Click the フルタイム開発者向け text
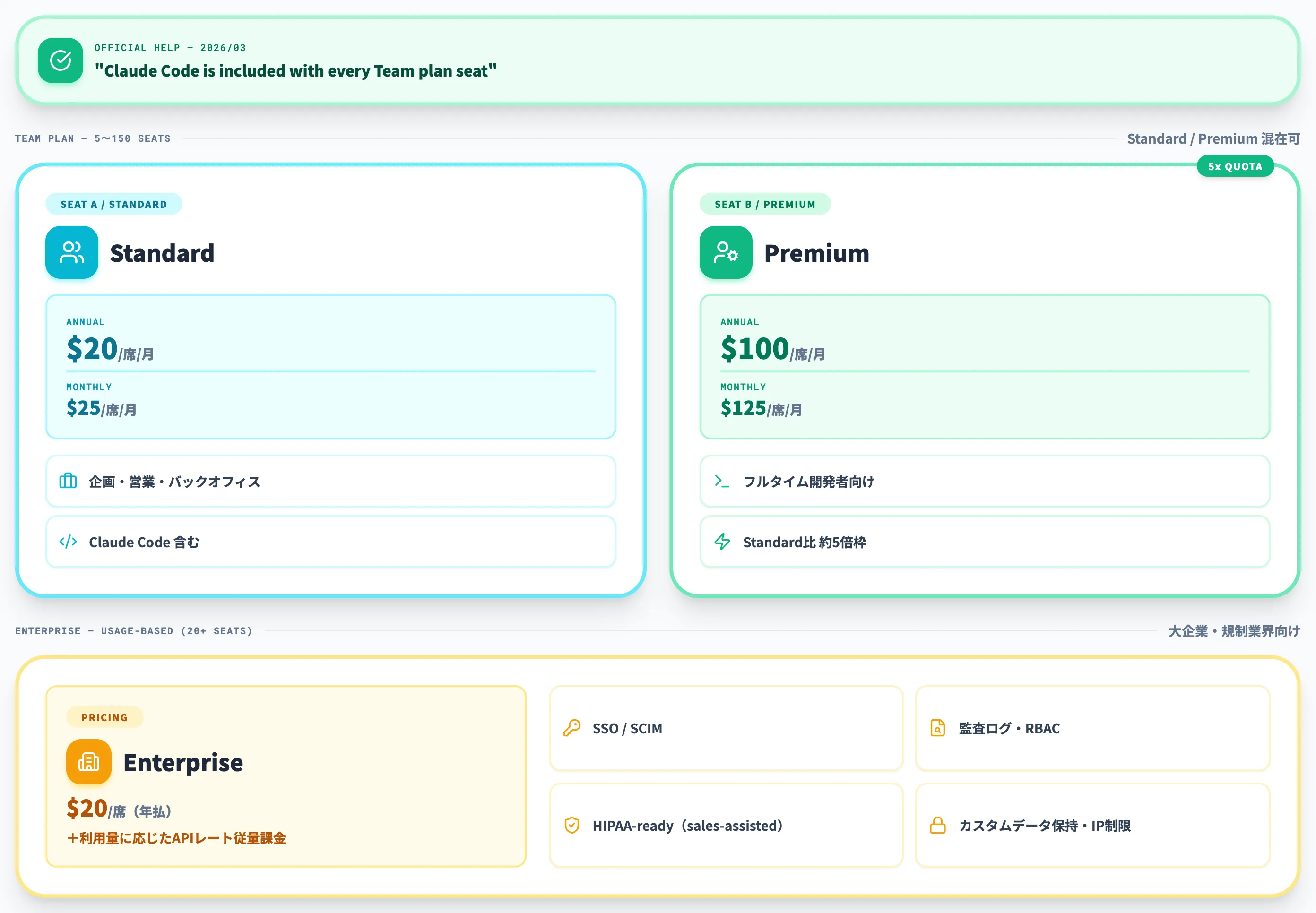Image resolution: width=1316 pixels, height=913 pixels. 808,482
